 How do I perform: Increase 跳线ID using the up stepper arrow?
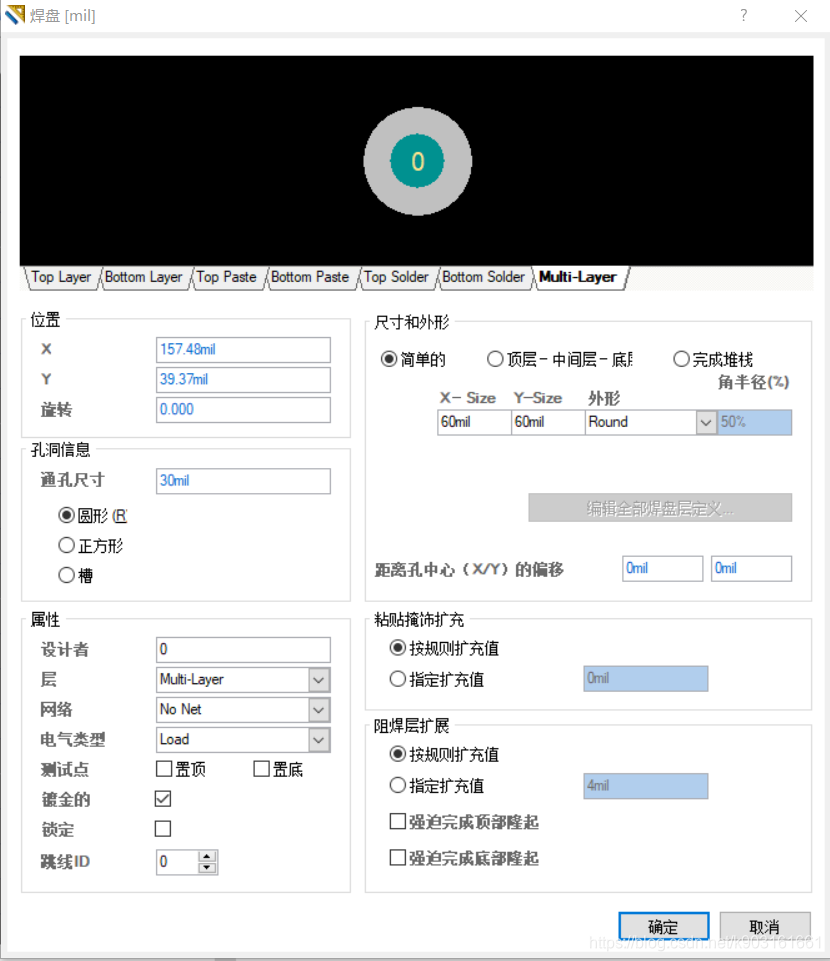[x=207, y=857]
